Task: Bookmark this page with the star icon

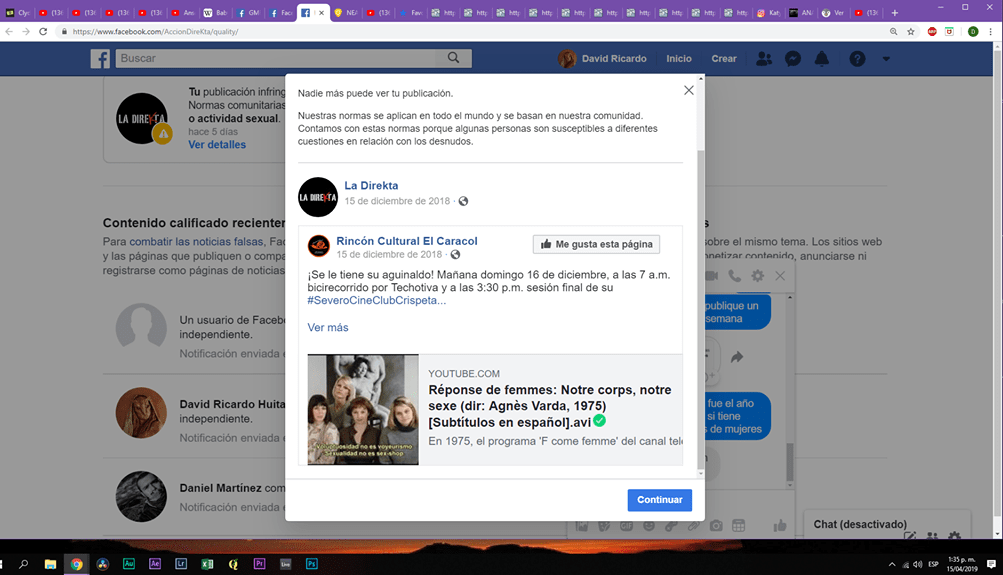Action: pos(911,31)
